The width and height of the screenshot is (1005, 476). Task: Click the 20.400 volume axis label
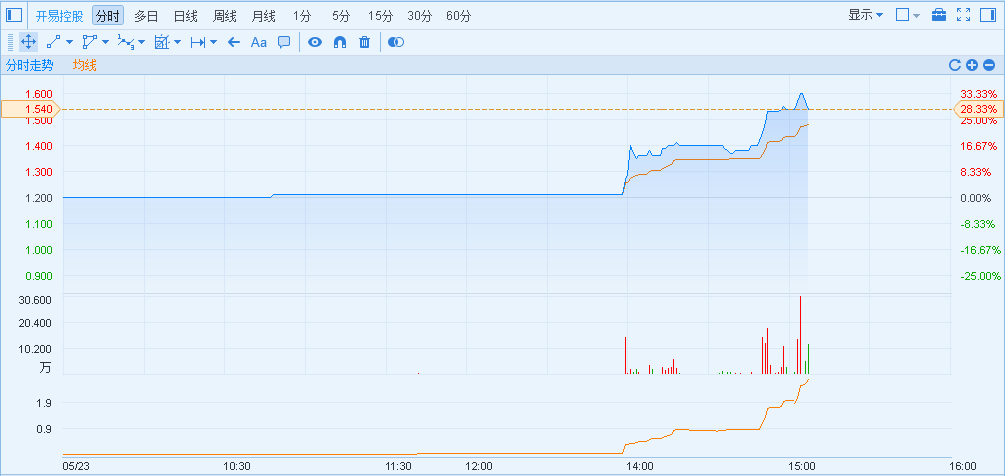[36, 323]
